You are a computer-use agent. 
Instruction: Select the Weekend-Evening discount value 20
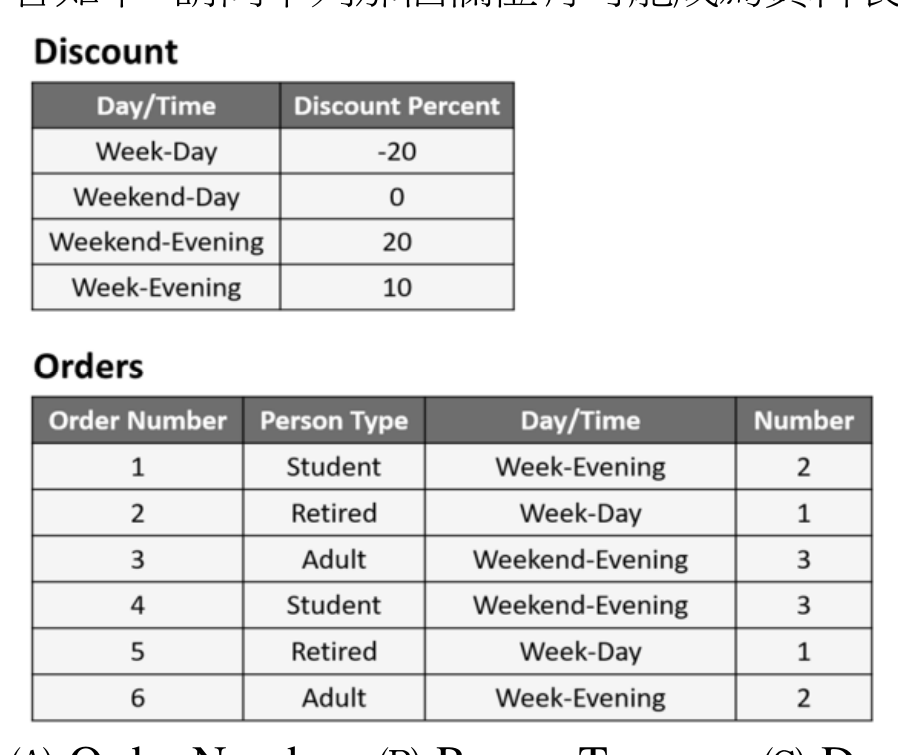397,242
